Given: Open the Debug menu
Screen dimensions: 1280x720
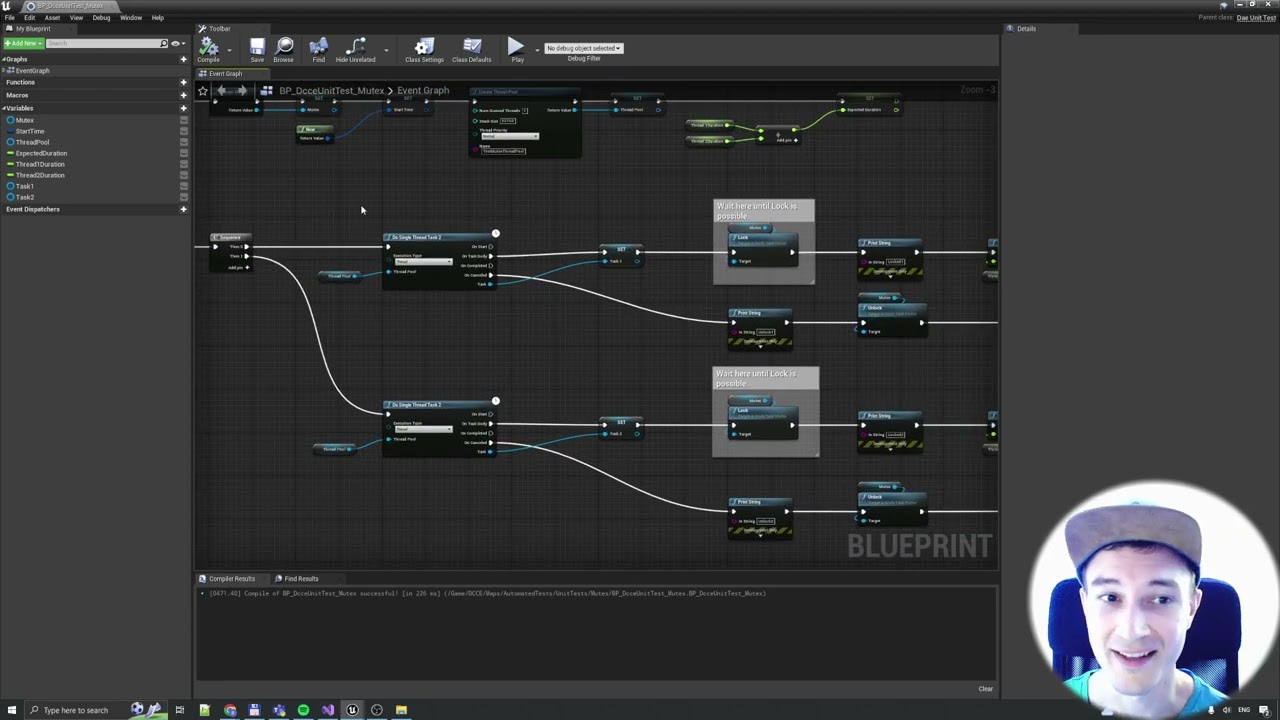Looking at the screenshot, I should [101, 17].
